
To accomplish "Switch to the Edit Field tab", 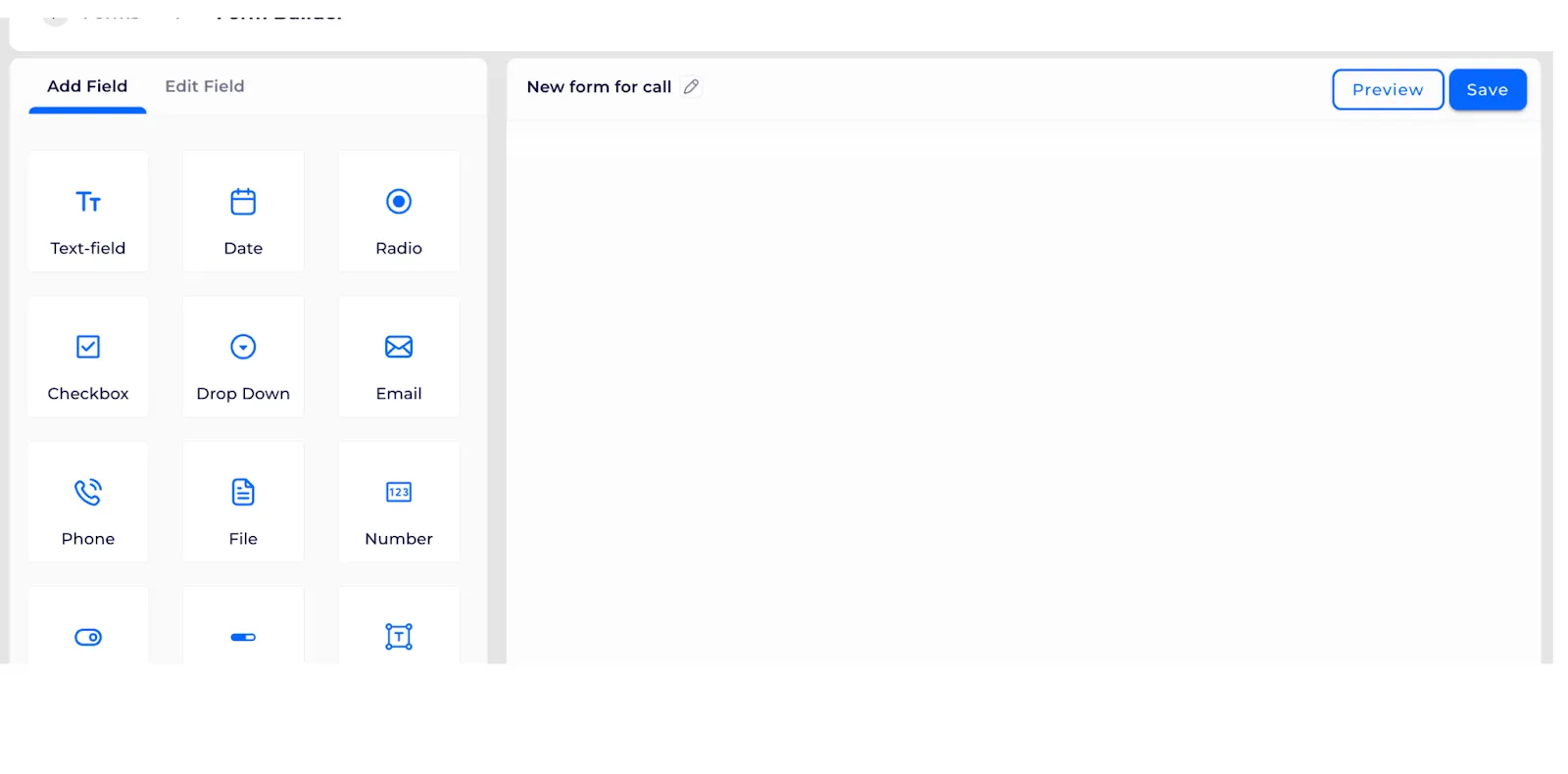I will point(205,86).
